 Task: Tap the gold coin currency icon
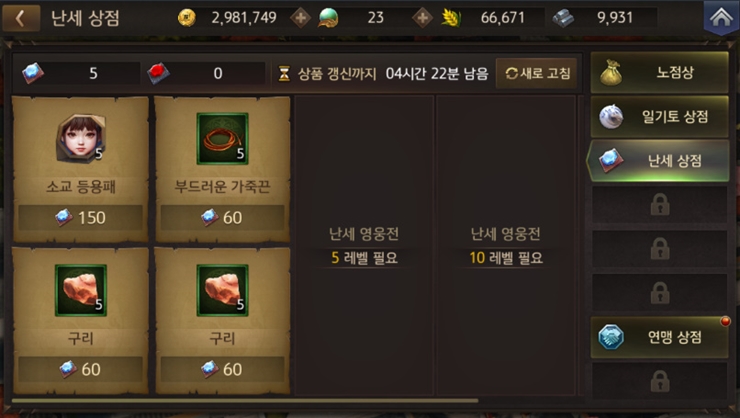(187, 18)
